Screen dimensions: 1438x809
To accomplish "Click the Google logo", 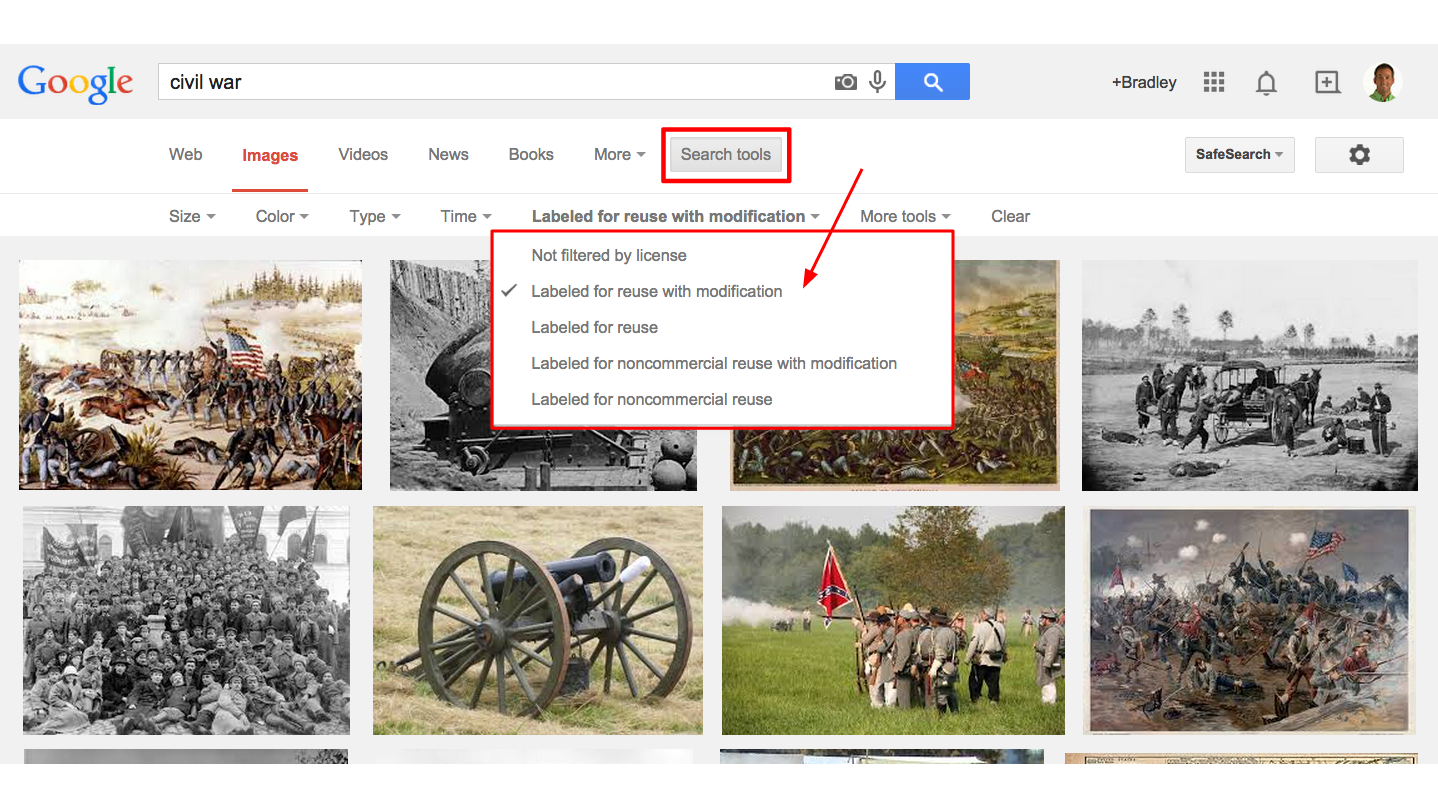I will 75,83.
